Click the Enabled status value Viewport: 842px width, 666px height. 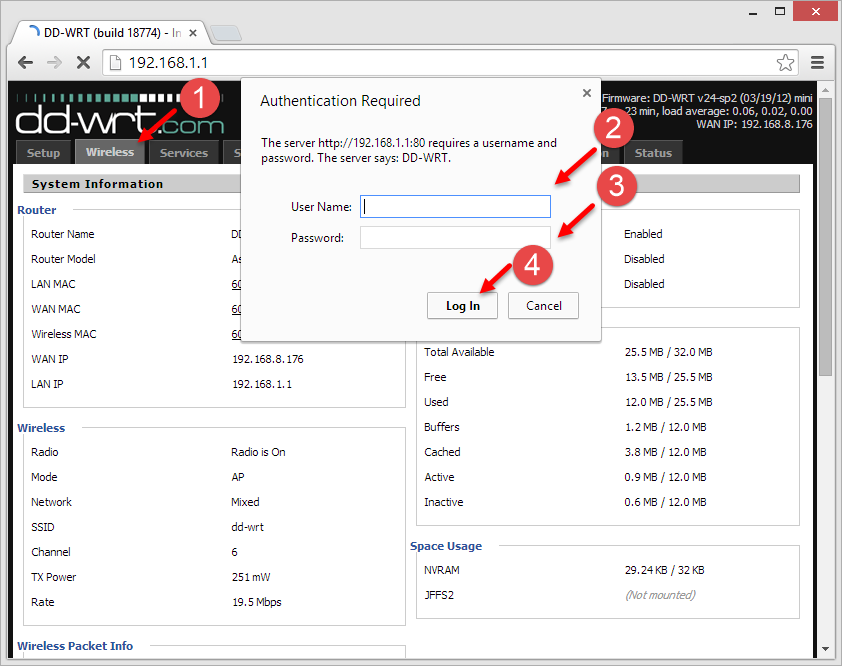point(643,234)
